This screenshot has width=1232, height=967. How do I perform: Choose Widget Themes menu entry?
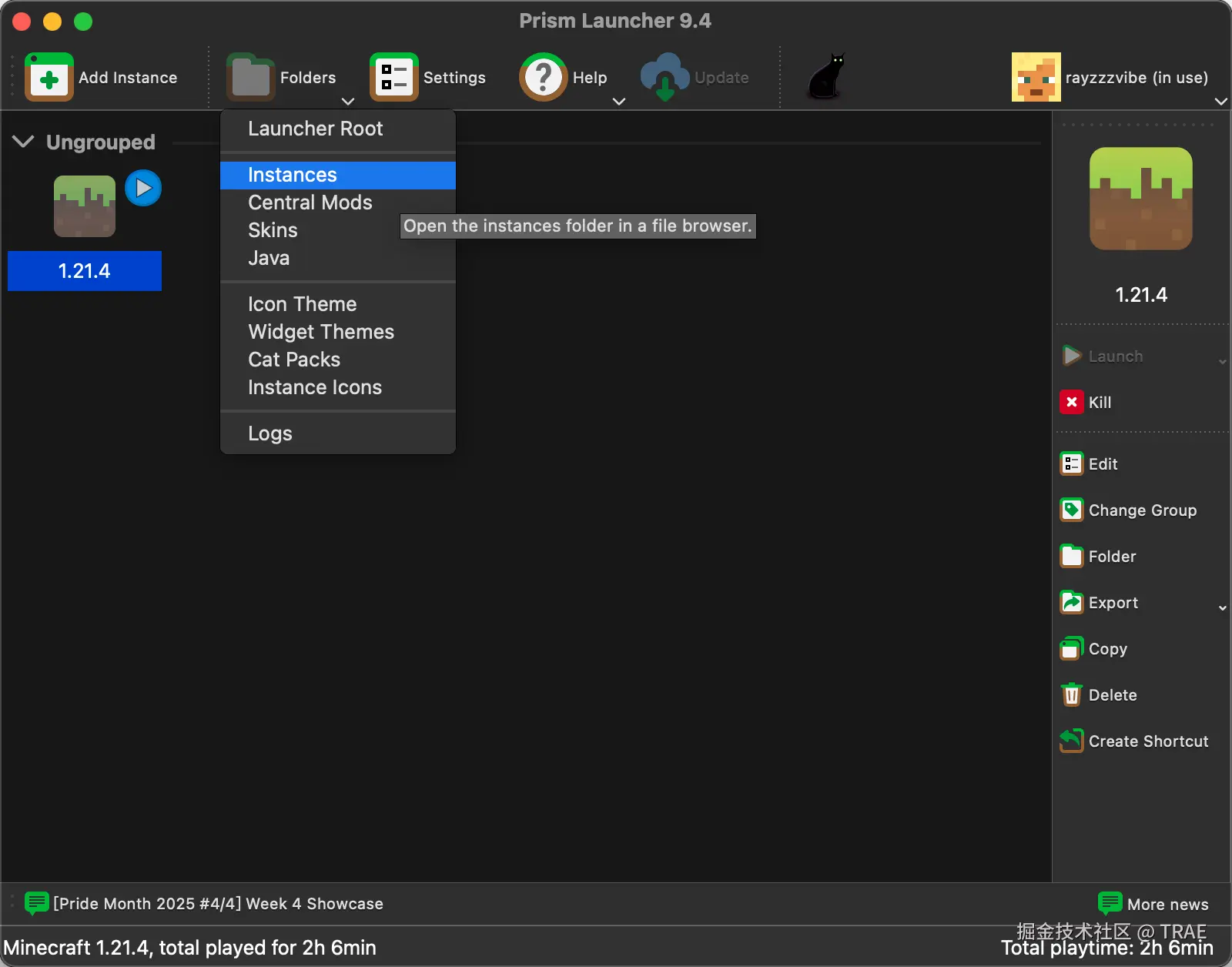pyautogui.click(x=338, y=332)
